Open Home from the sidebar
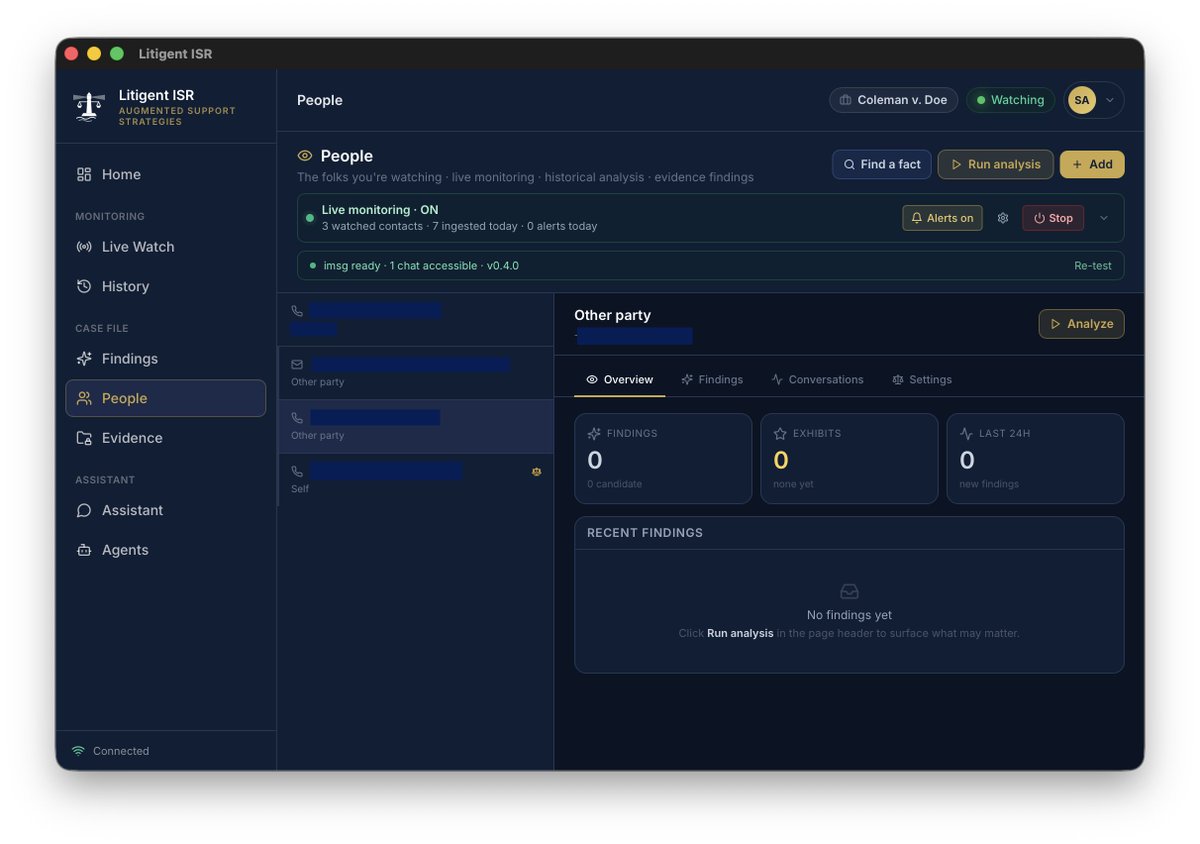 point(166,174)
